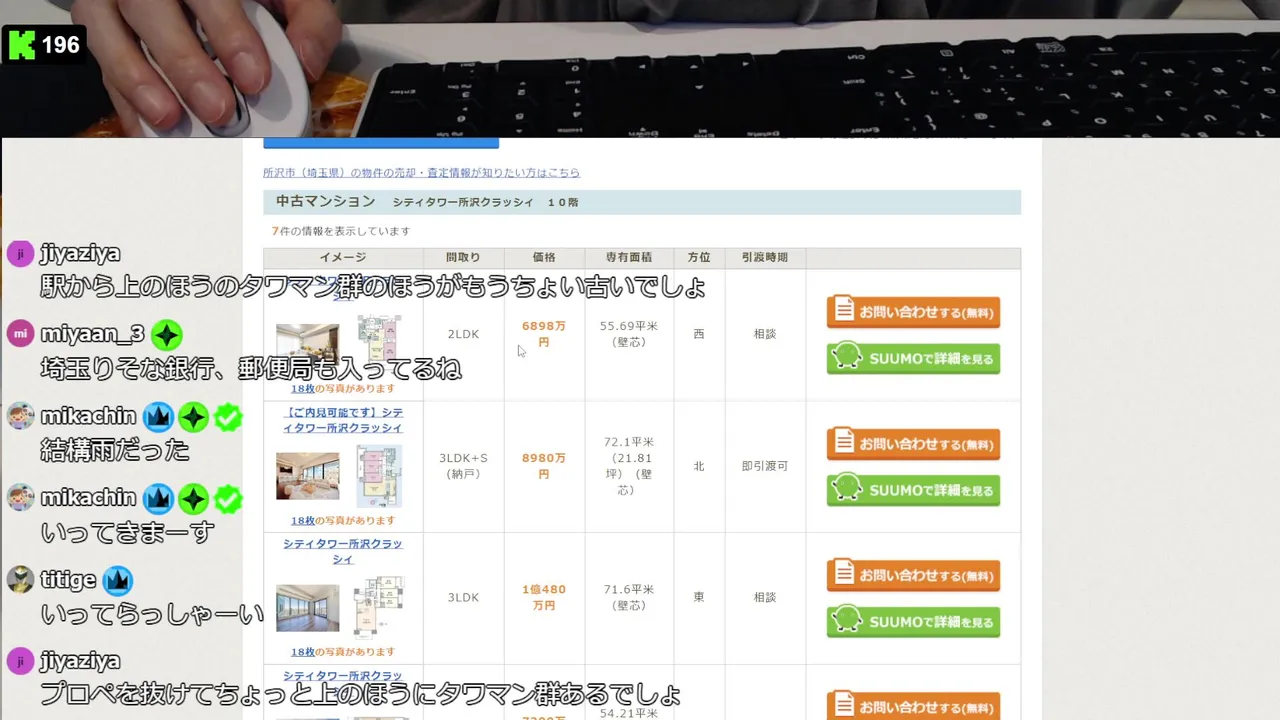
Task: Click the orange inquiry button for the 2LDK listing
Action: click(x=913, y=312)
